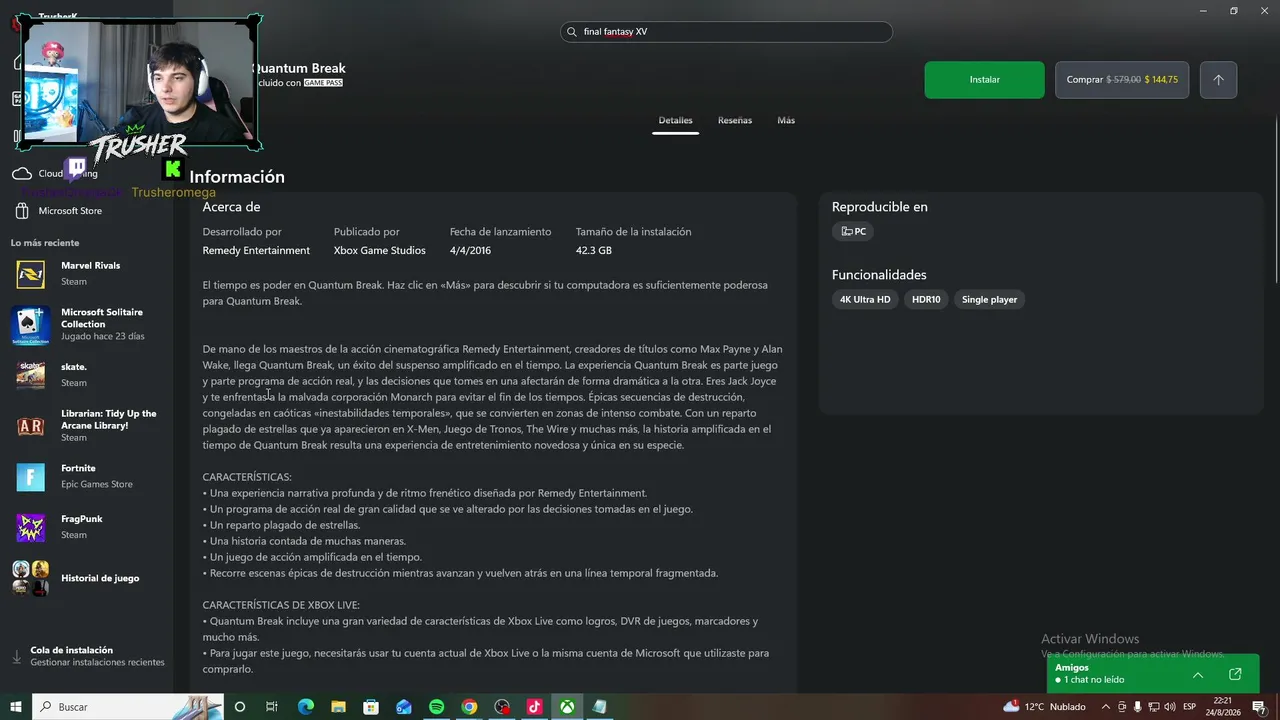Select the Fortnite game icon
1280x720 pixels.
click(30, 476)
